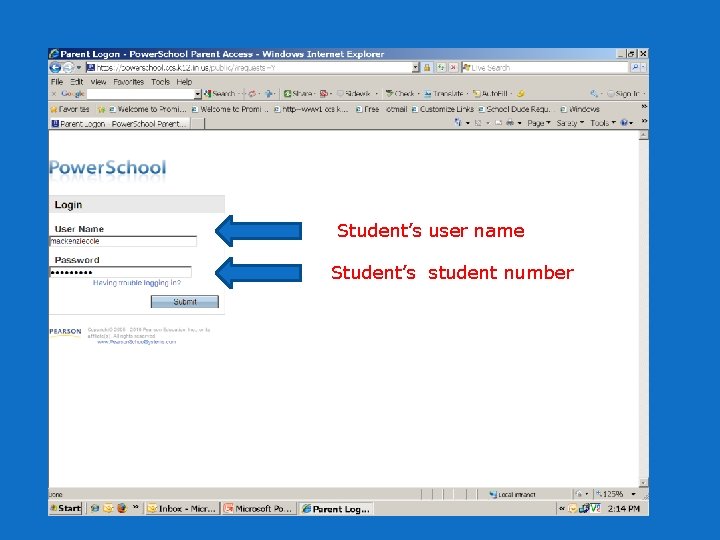Click the Firefox quick launch icon
The image size is (720, 540).
click(x=122, y=508)
